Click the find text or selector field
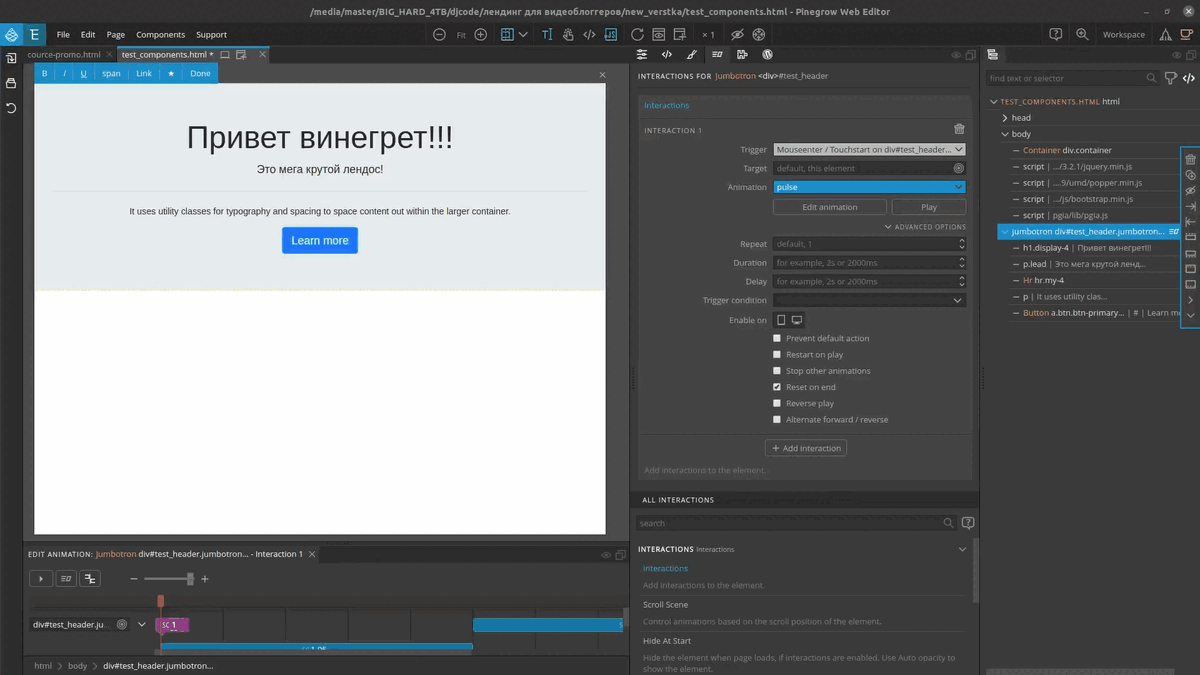Viewport: 1200px width, 675px height. (1072, 78)
